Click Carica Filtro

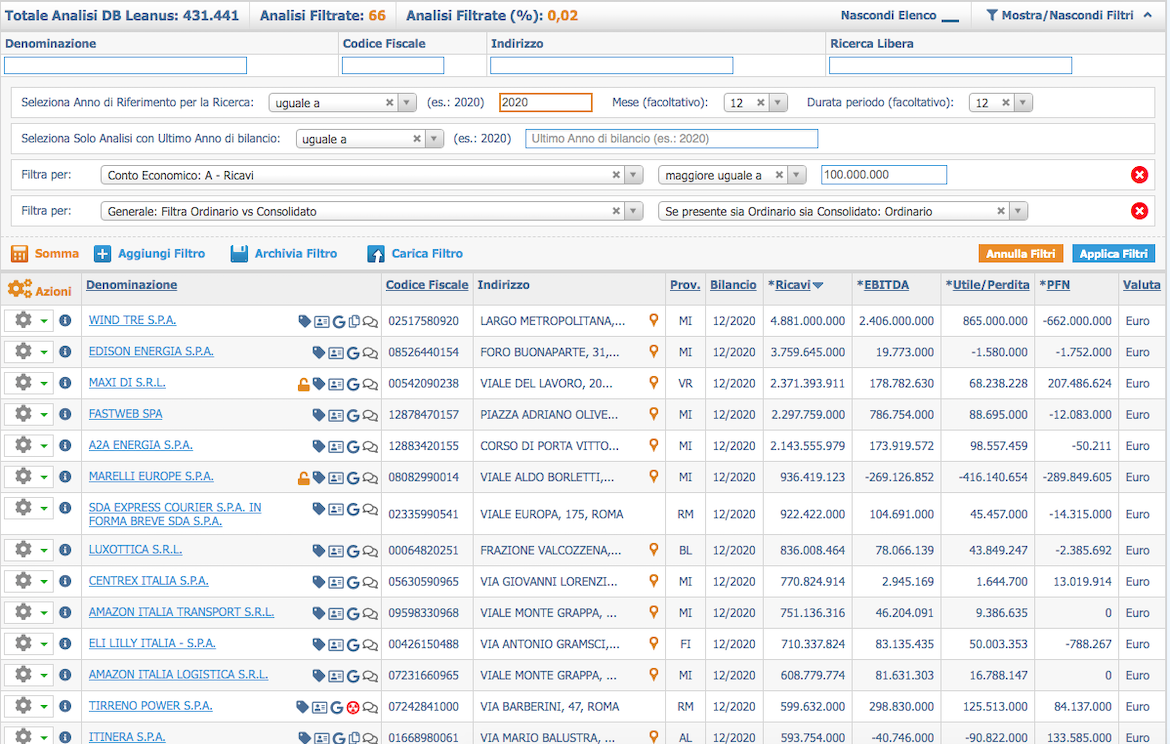click(415, 254)
